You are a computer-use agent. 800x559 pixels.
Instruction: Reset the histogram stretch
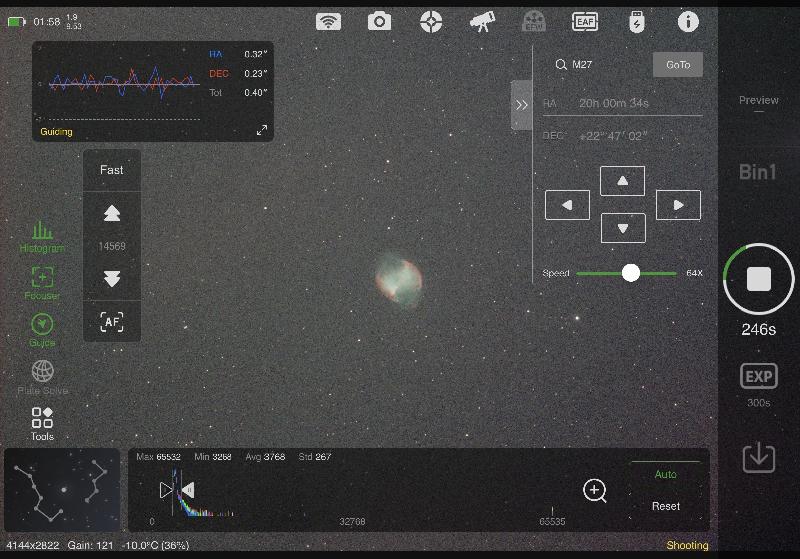tap(666, 506)
